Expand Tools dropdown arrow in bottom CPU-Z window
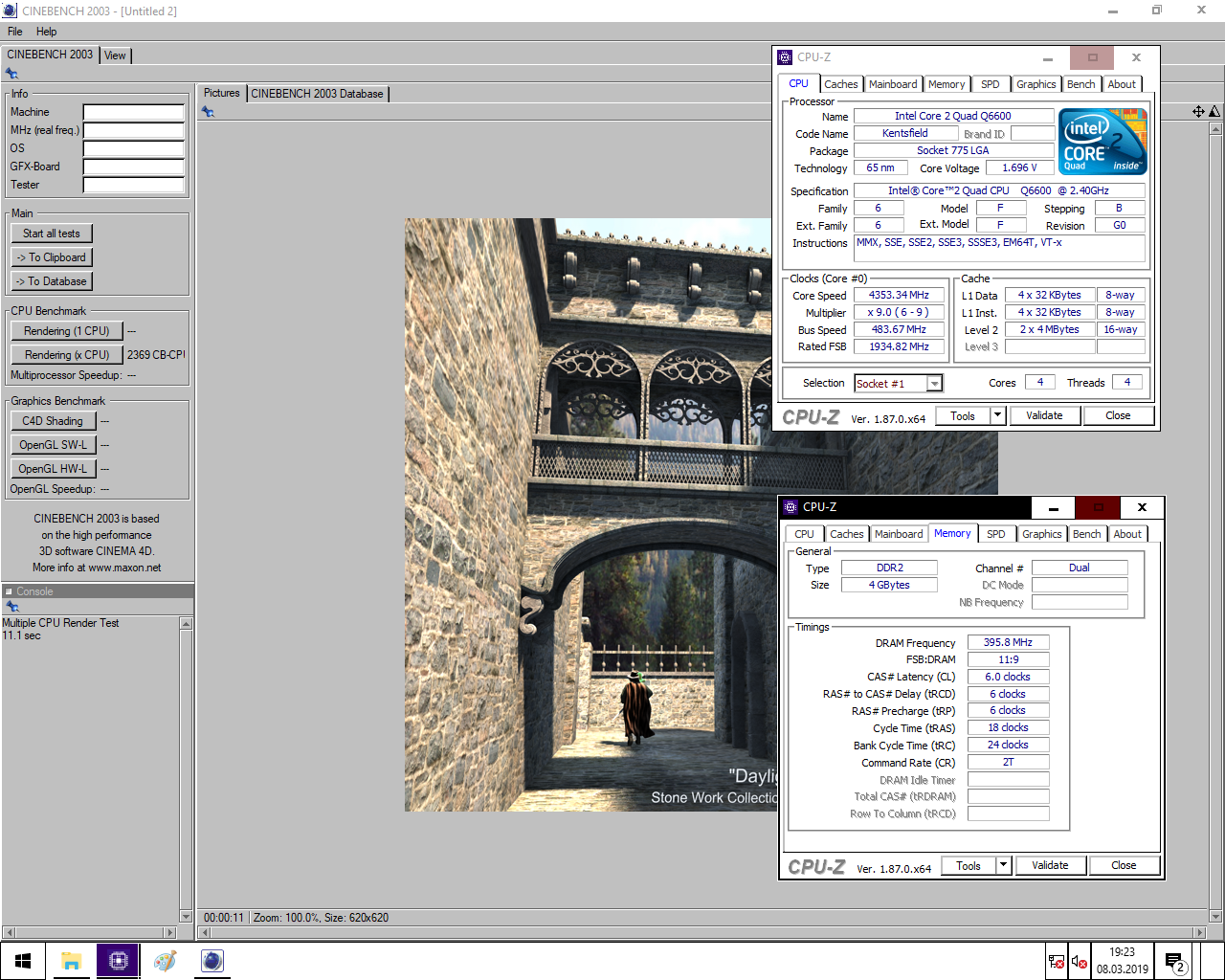The height and width of the screenshot is (980, 1225). coord(1003,866)
